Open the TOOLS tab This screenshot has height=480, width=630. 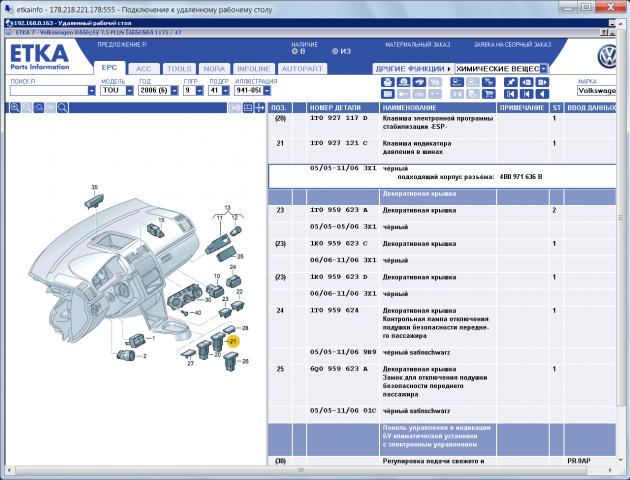(x=179, y=69)
